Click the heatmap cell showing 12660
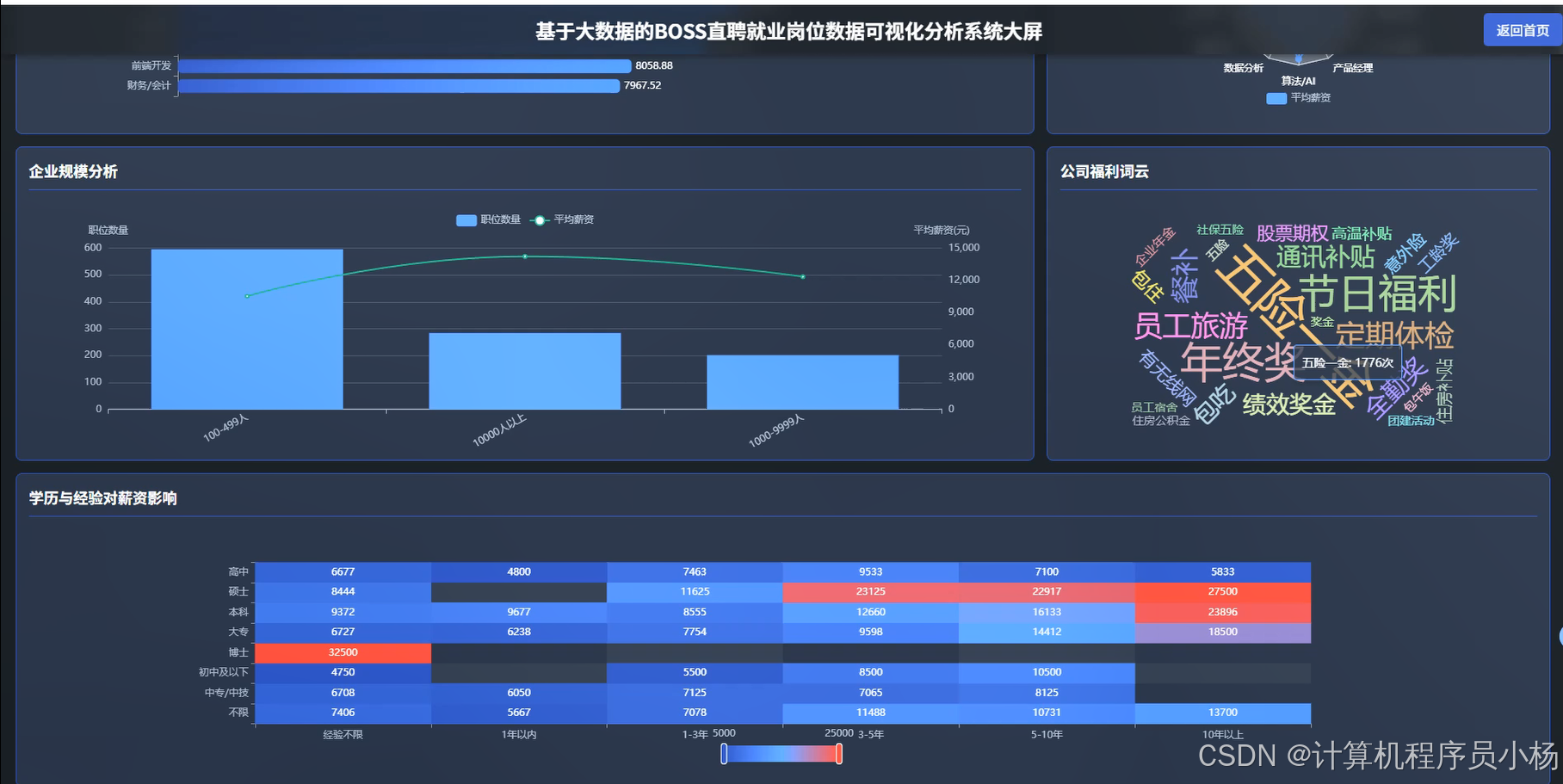 870,613
